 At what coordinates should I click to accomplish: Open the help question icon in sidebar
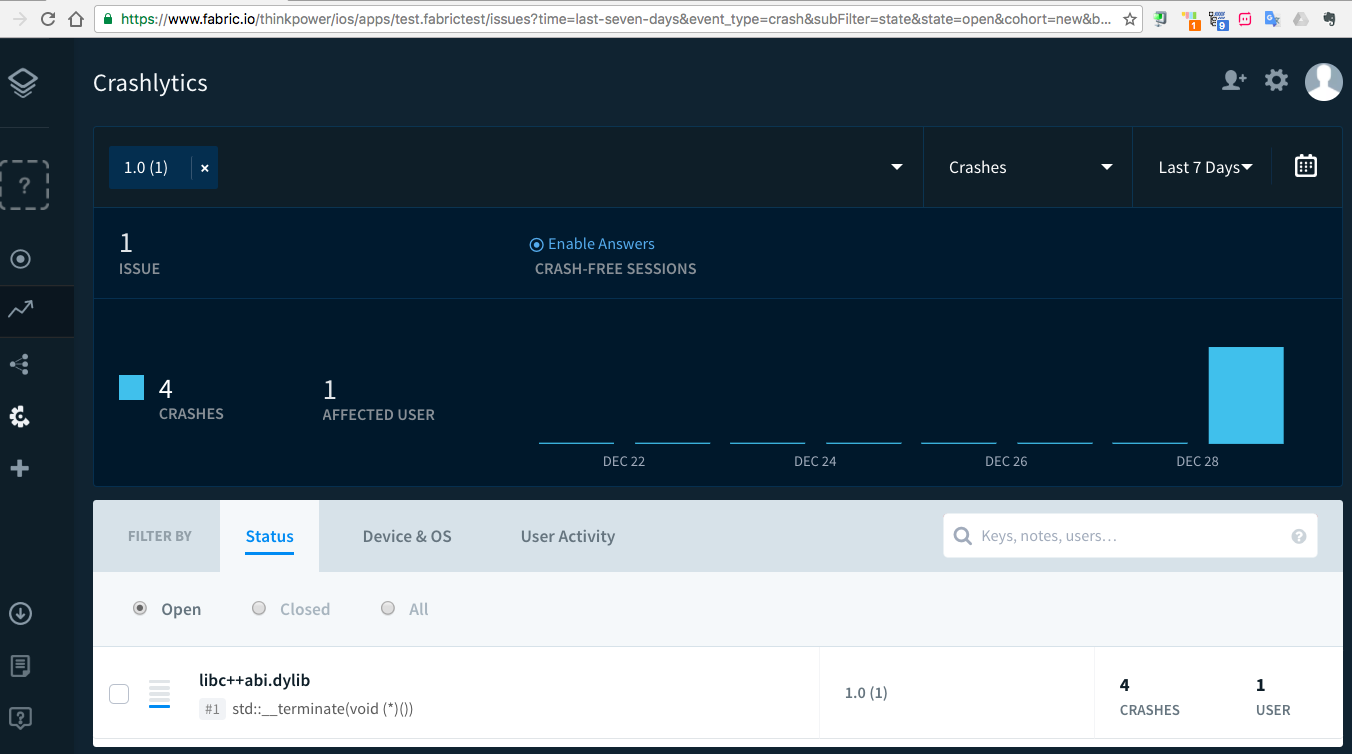[x=21, y=717]
